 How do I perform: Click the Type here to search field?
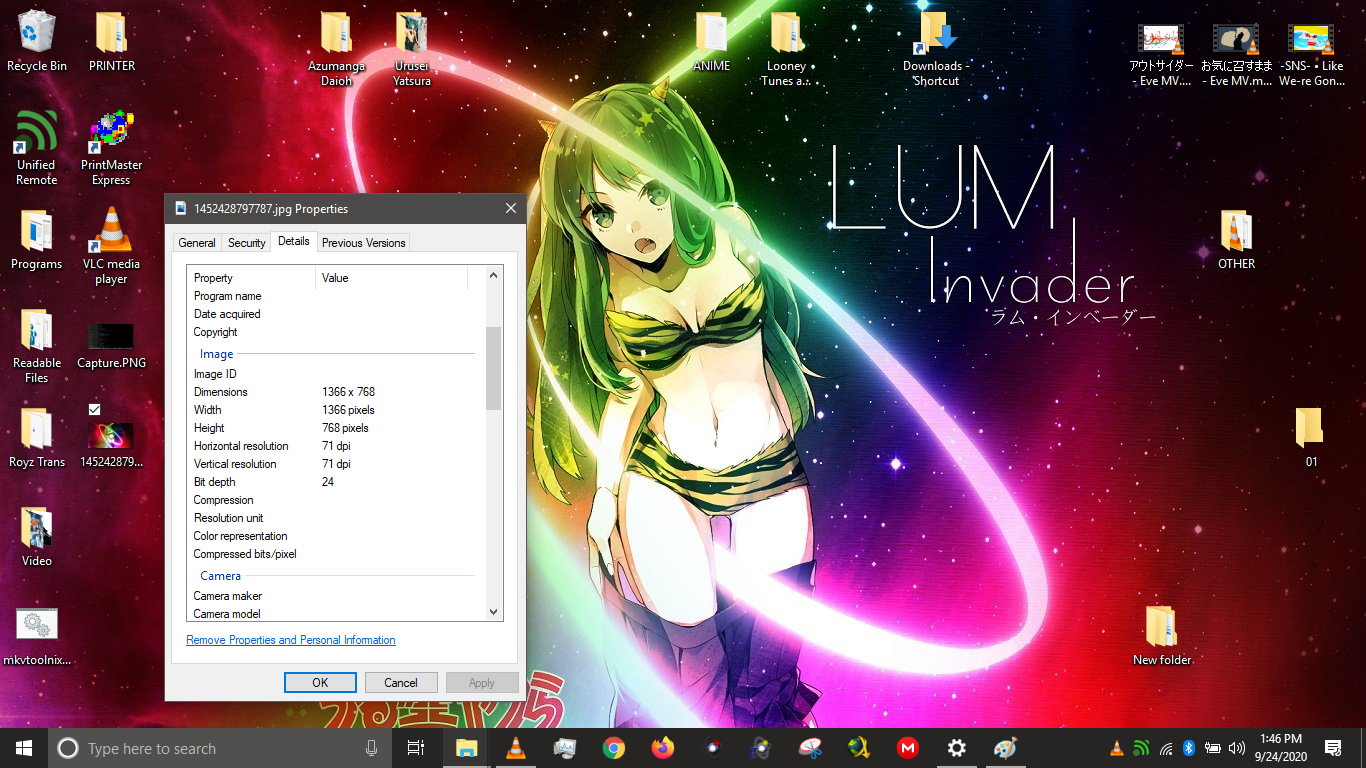tap(220, 748)
